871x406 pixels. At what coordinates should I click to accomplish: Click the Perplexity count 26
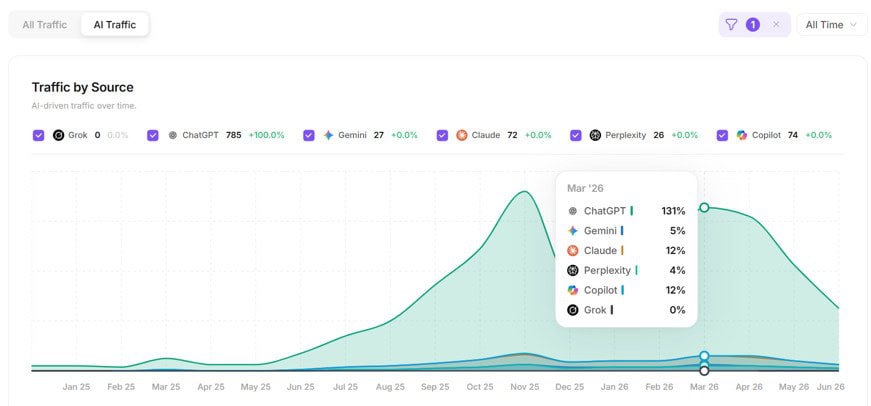click(658, 135)
